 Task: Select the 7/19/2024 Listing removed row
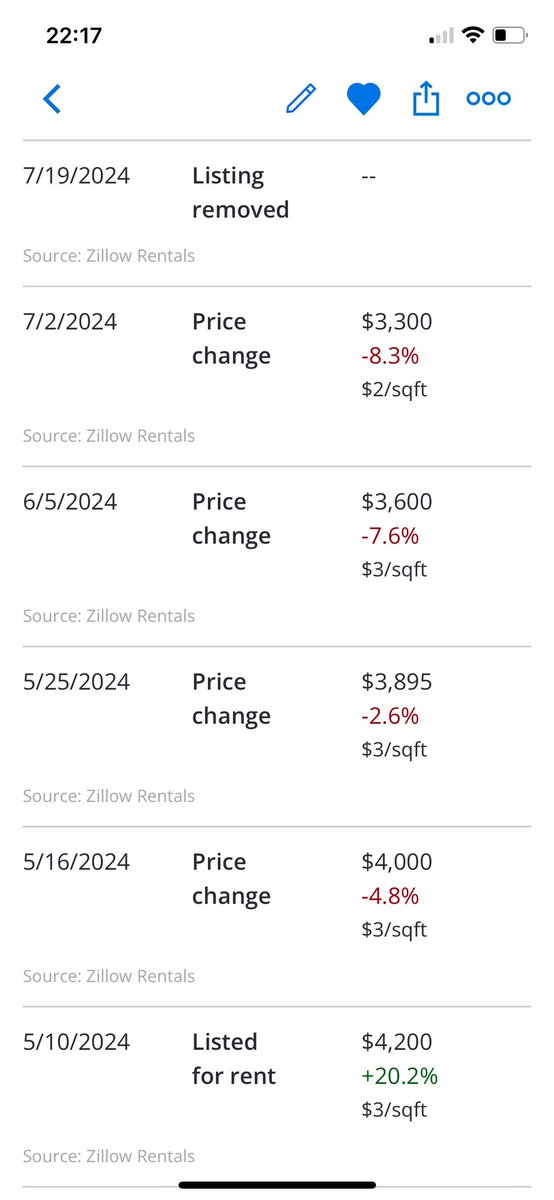pos(277,213)
